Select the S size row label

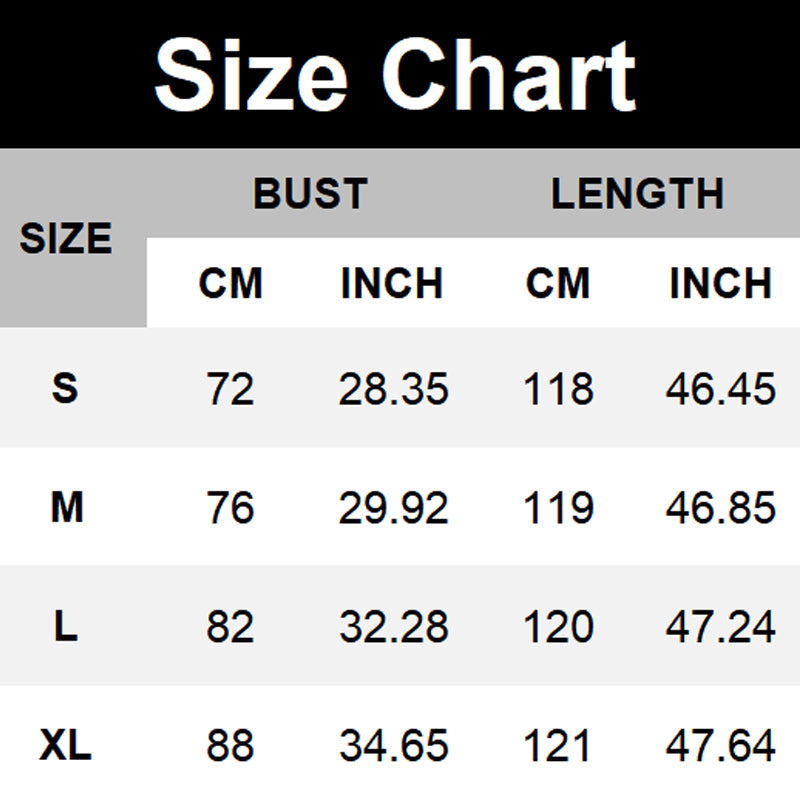(65, 388)
